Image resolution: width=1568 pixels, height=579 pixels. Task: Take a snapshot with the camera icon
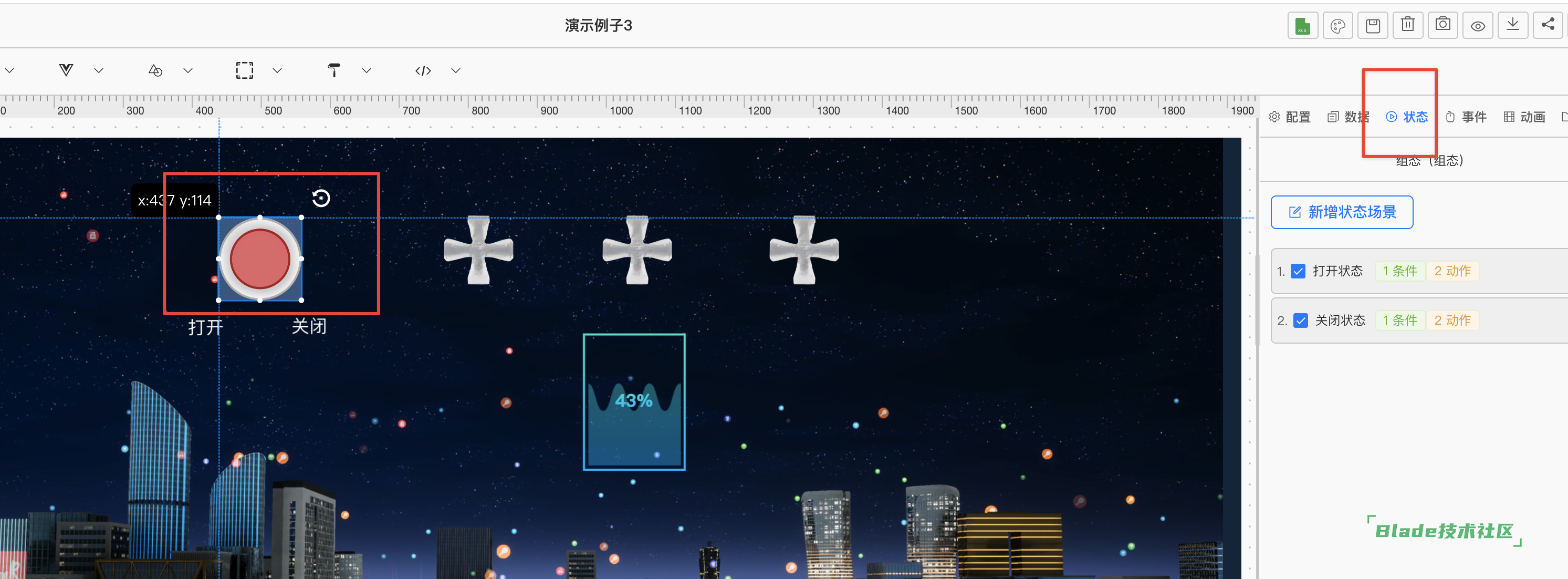pyautogui.click(x=1442, y=26)
